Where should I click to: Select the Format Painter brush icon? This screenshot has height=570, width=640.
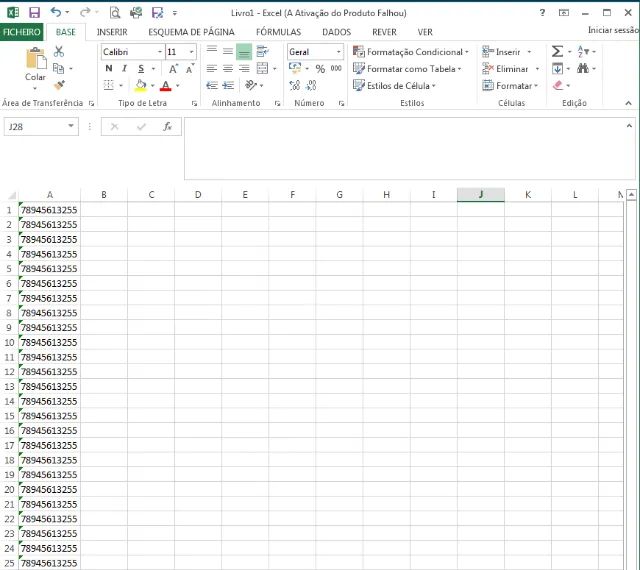pyautogui.click(x=59, y=86)
